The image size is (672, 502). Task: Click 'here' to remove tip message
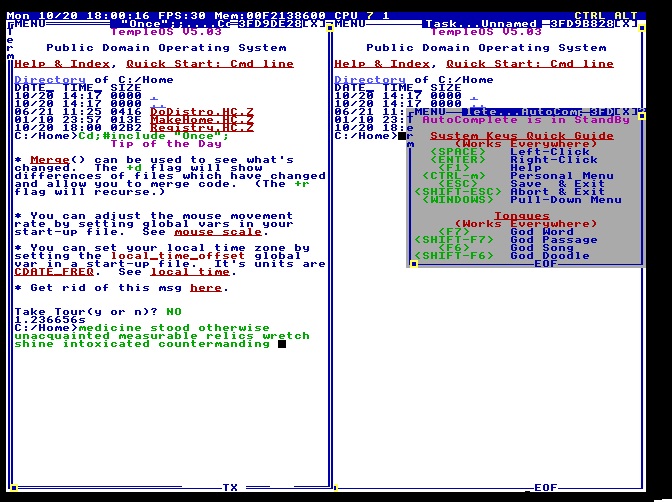206,288
